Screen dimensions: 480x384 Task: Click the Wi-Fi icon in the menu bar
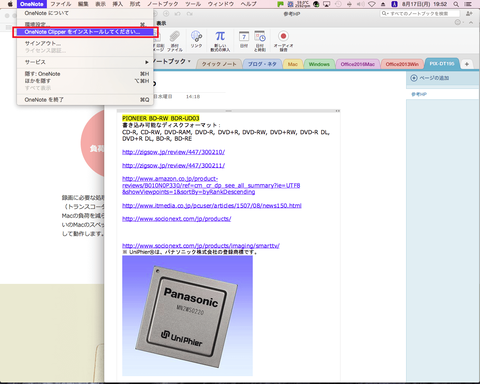coord(372,4)
